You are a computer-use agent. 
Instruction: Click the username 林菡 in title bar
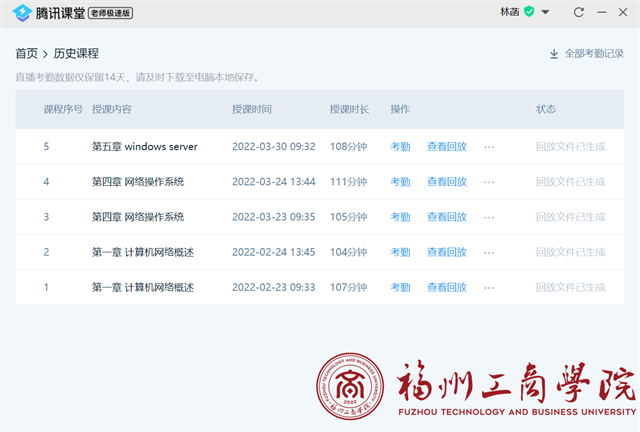click(510, 12)
